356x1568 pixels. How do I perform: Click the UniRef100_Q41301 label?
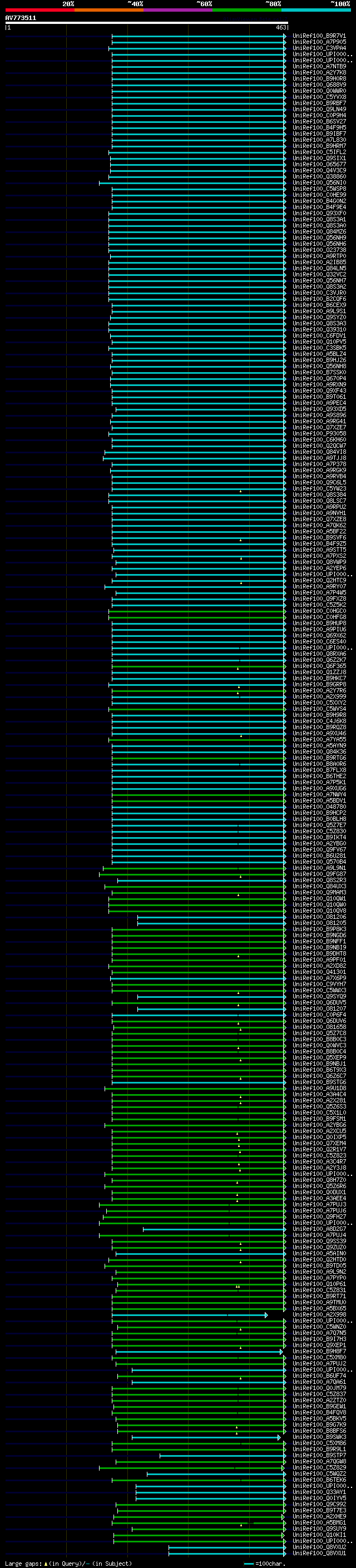(x=319, y=972)
